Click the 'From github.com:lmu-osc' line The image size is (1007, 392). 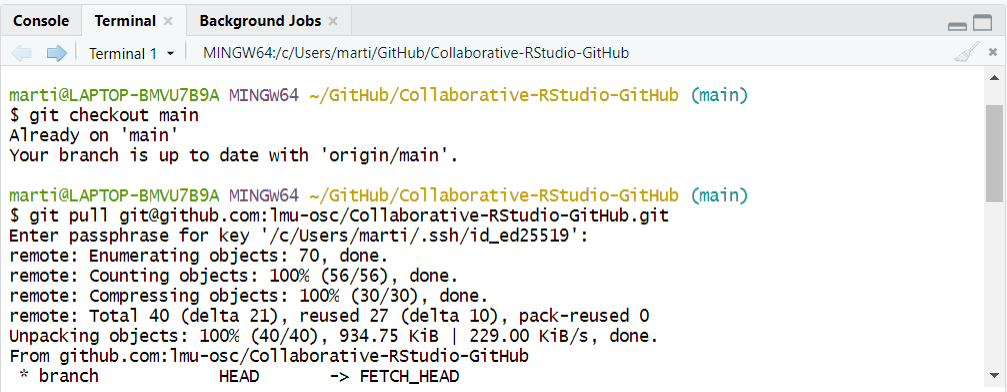click(x=268, y=356)
